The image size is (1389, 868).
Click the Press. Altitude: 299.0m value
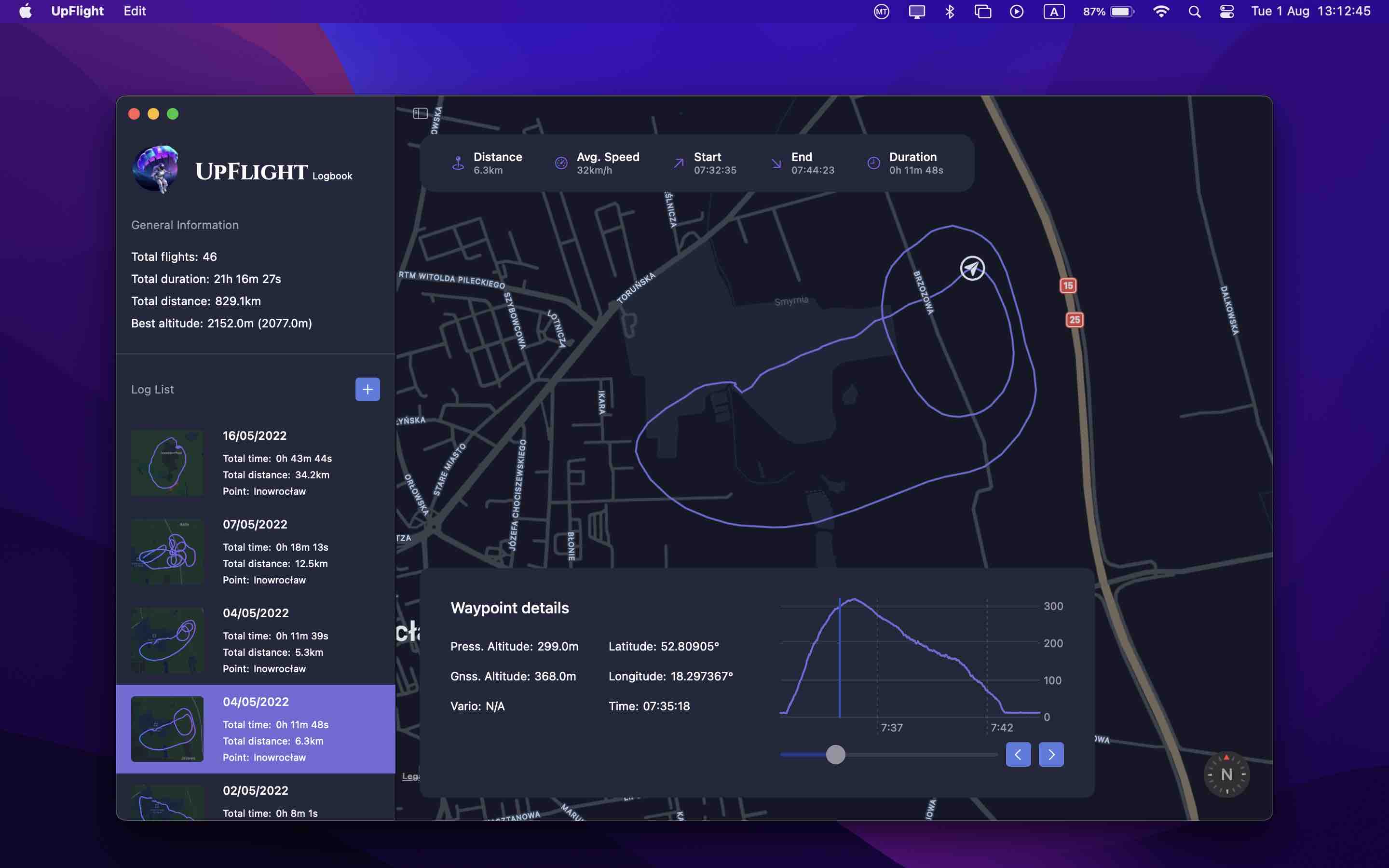point(514,646)
